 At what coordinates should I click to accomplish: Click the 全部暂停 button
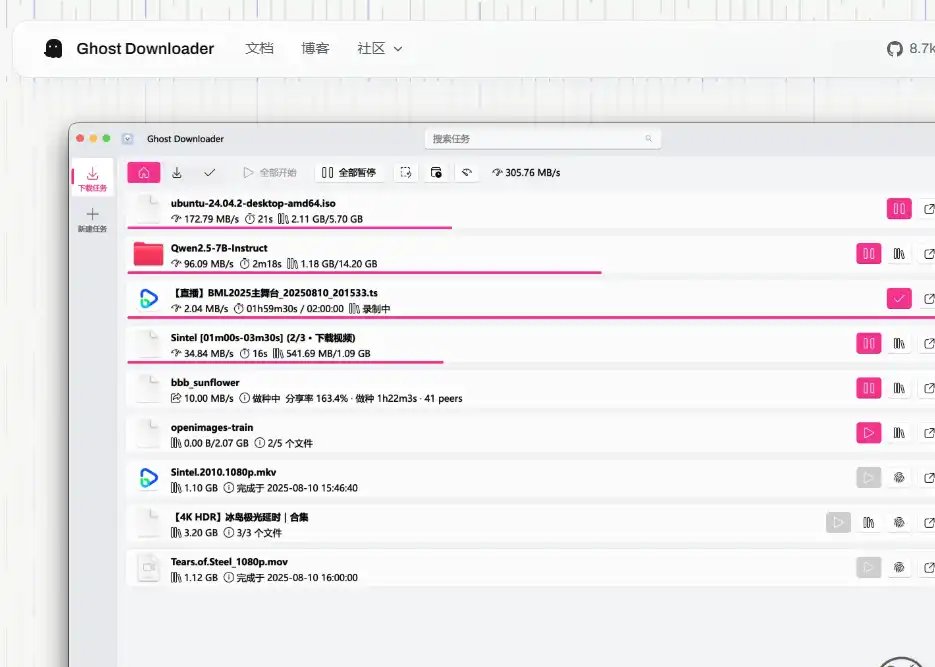[x=349, y=172]
